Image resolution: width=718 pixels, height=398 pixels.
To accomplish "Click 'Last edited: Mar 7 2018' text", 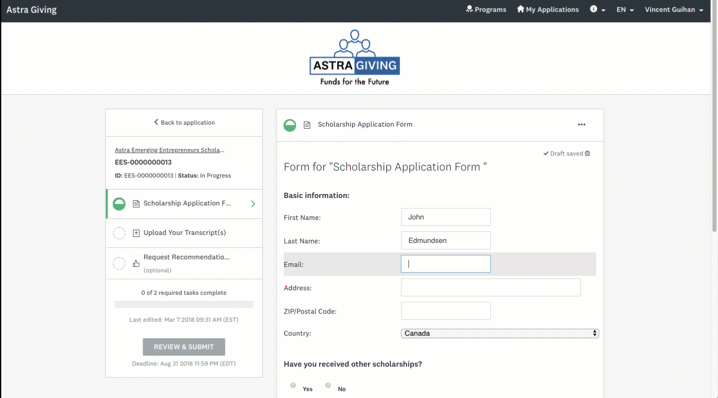I will coord(184,320).
